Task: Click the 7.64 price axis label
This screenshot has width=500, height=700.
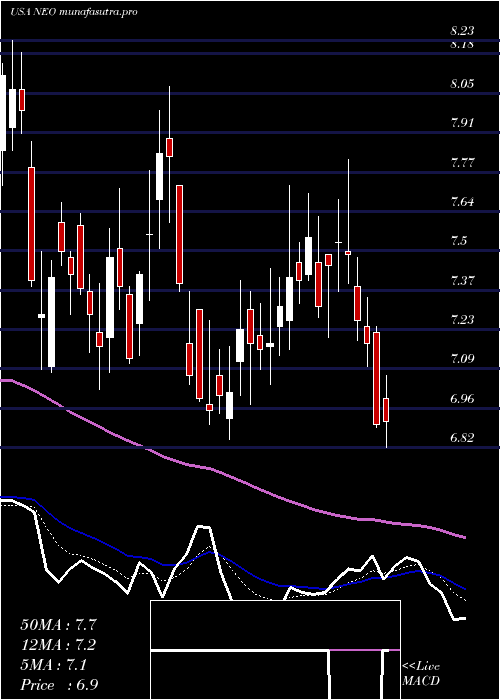Action: [x=462, y=201]
